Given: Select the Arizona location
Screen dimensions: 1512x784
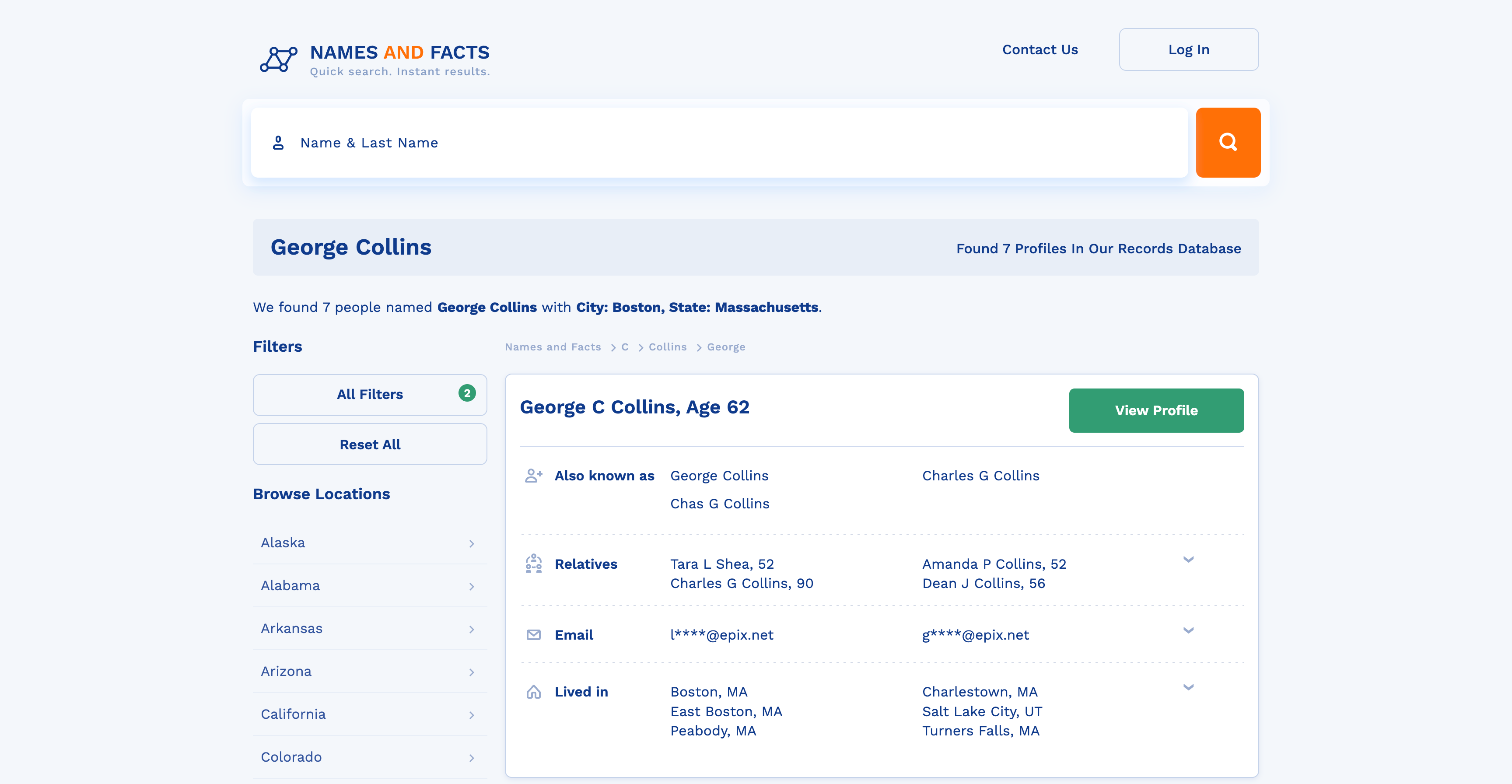Looking at the screenshot, I should 370,671.
